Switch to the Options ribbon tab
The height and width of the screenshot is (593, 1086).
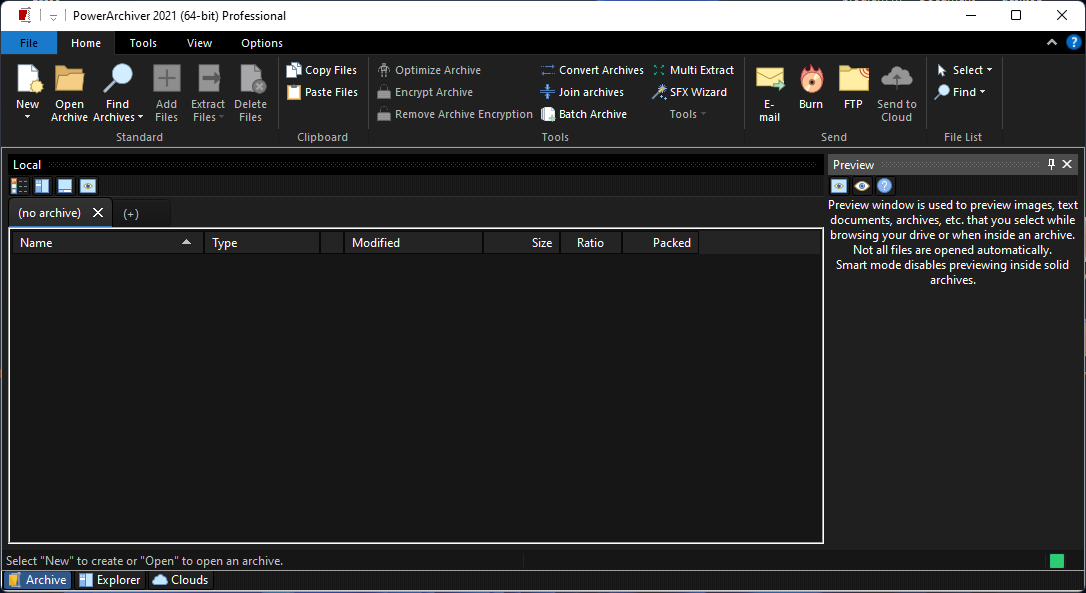pos(262,43)
